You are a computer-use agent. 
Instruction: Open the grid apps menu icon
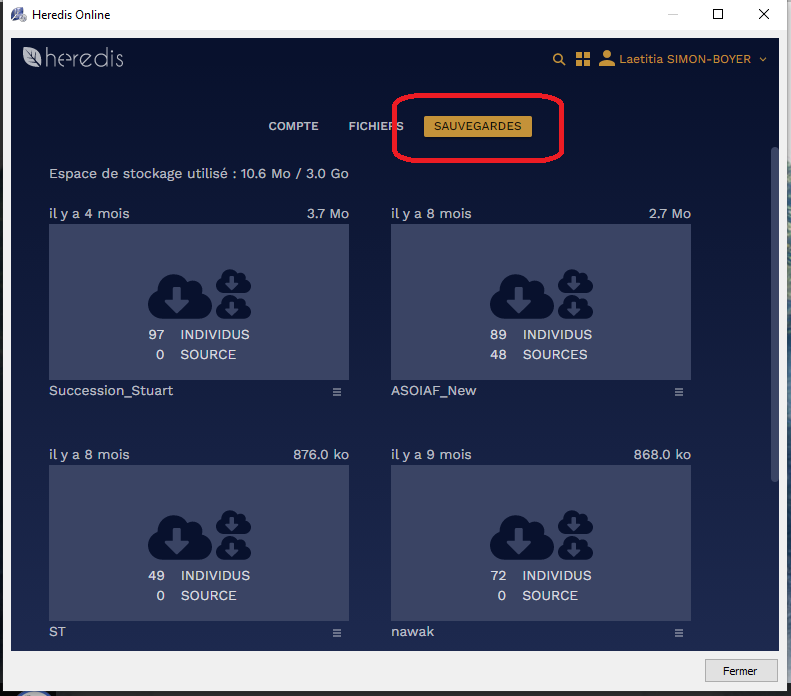coord(583,60)
